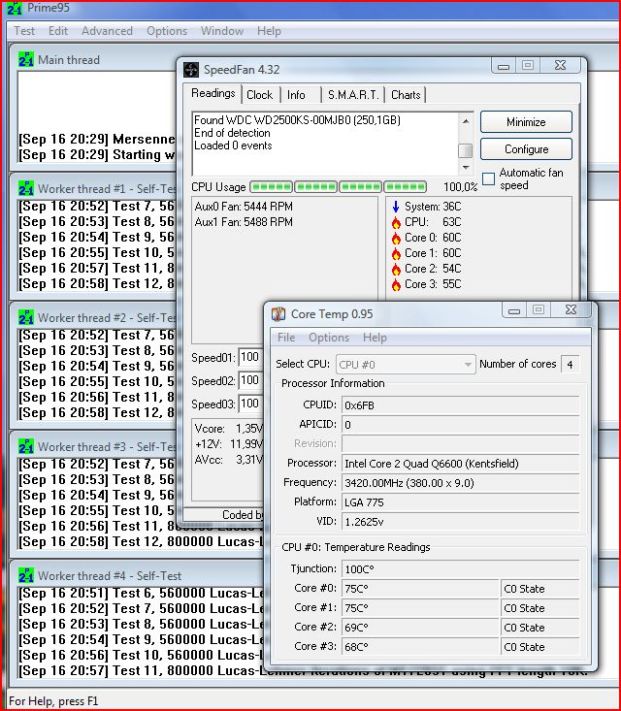Click the APICID field showing 0
621x711 pixels.
(x=461, y=425)
